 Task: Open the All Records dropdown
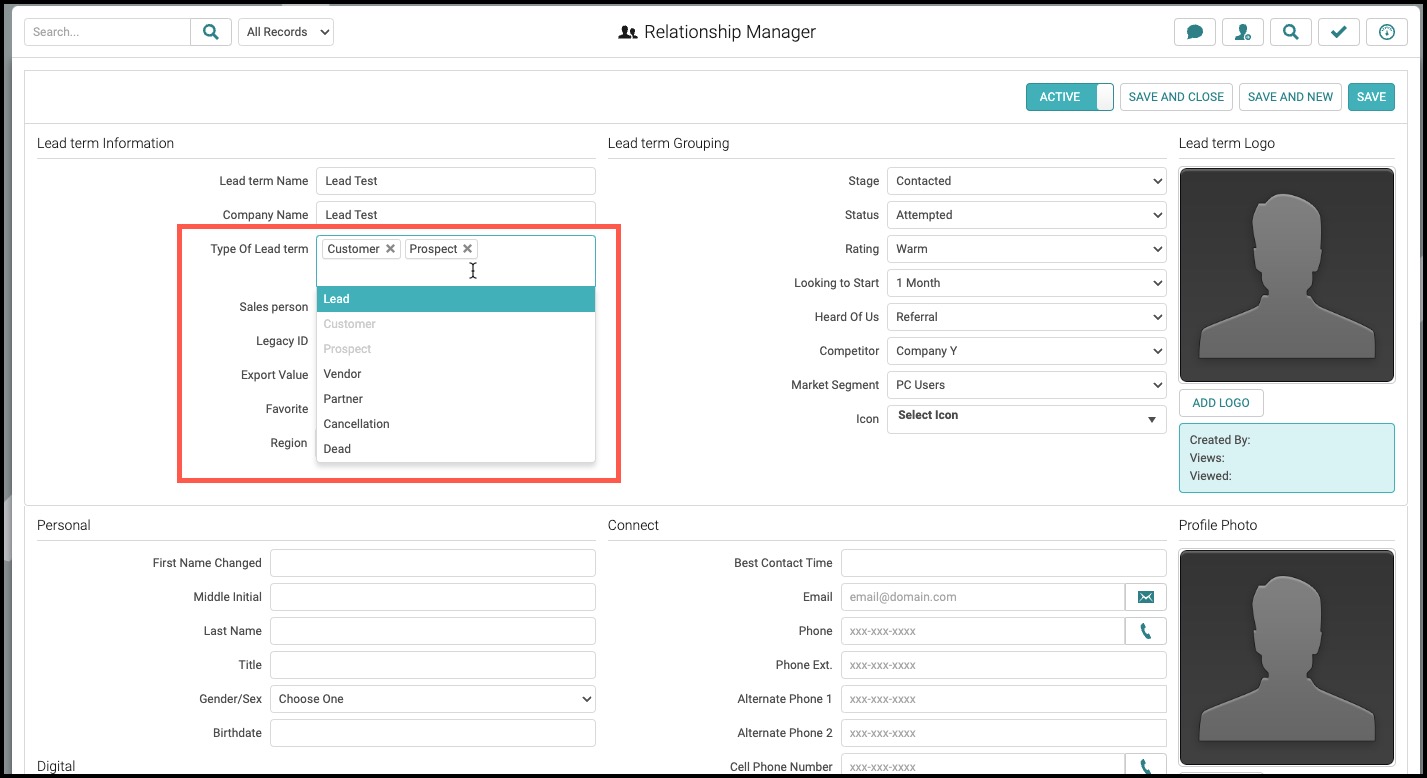(286, 32)
